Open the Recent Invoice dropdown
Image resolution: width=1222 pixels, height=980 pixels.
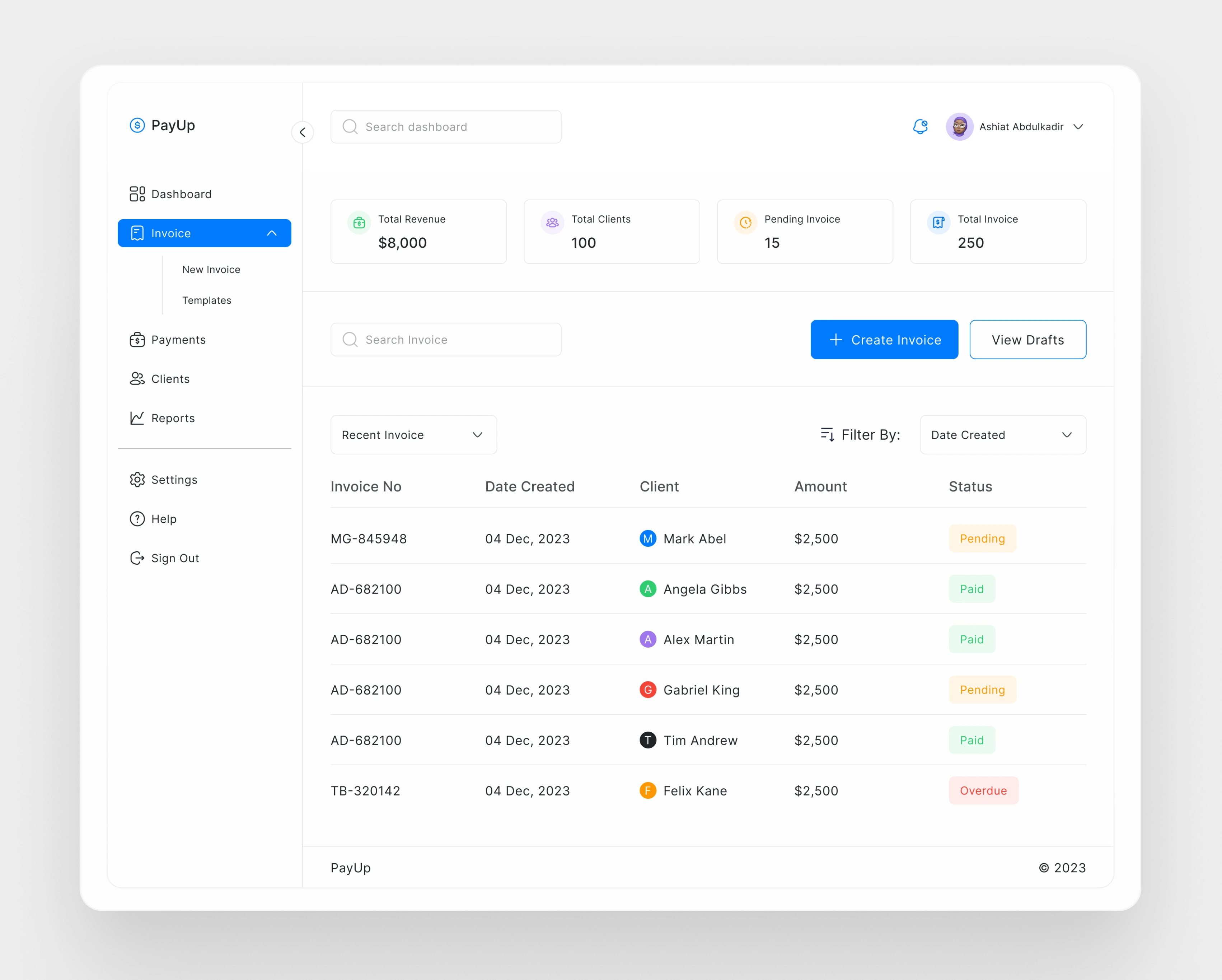tap(413, 435)
